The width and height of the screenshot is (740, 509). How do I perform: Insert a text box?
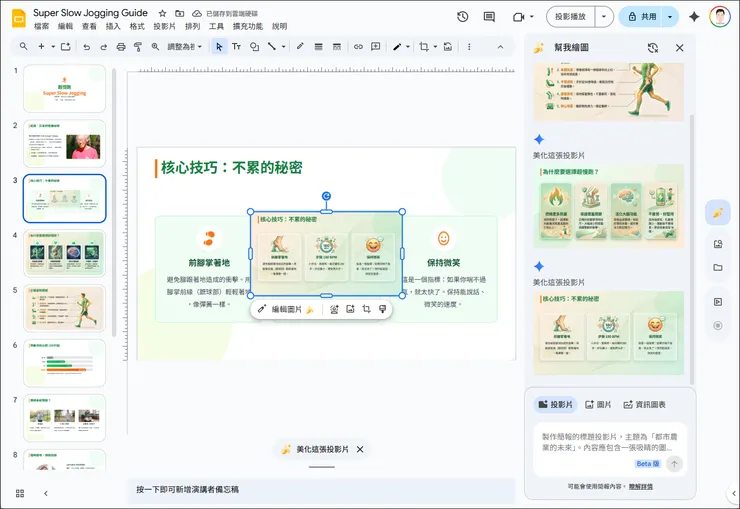click(x=236, y=47)
